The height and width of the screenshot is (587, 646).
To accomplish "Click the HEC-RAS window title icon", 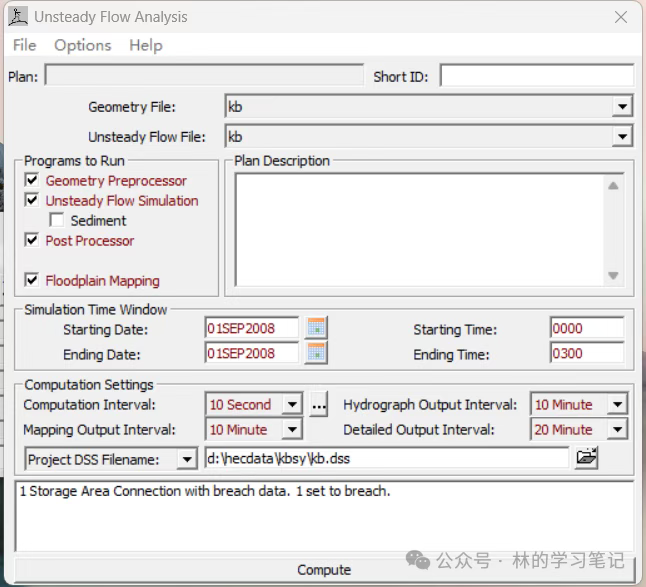I will coord(18,17).
